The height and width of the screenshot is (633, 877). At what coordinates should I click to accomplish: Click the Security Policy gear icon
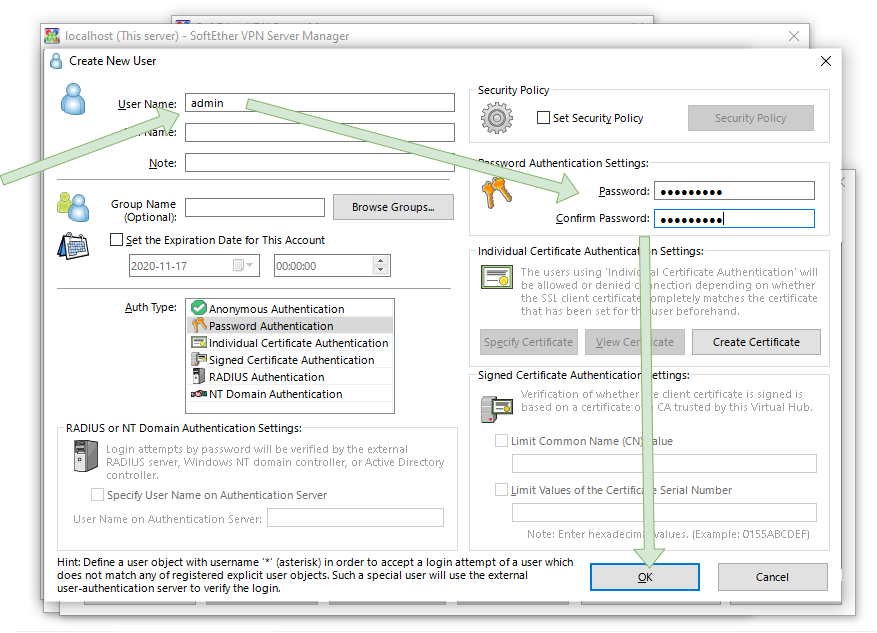(x=497, y=118)
